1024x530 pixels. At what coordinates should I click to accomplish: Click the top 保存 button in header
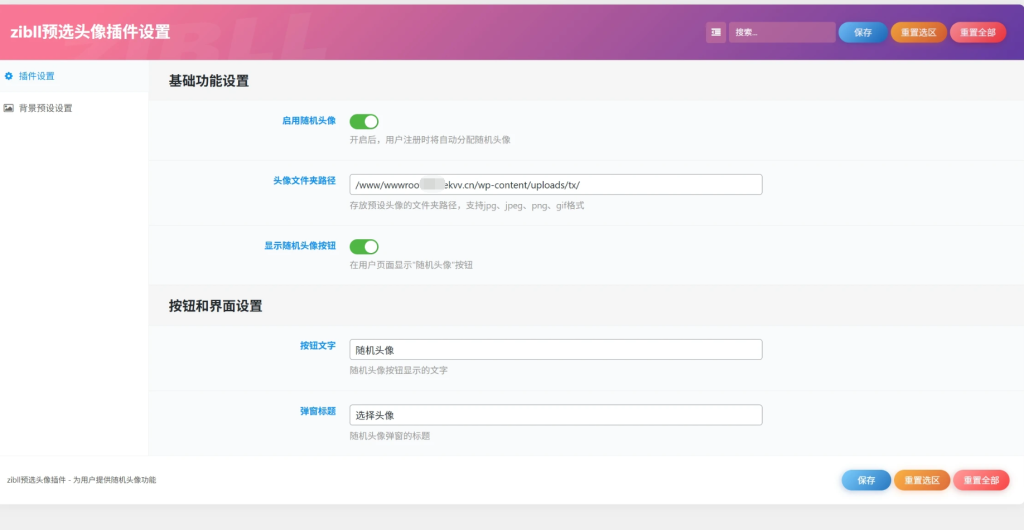tap(863, 33)
